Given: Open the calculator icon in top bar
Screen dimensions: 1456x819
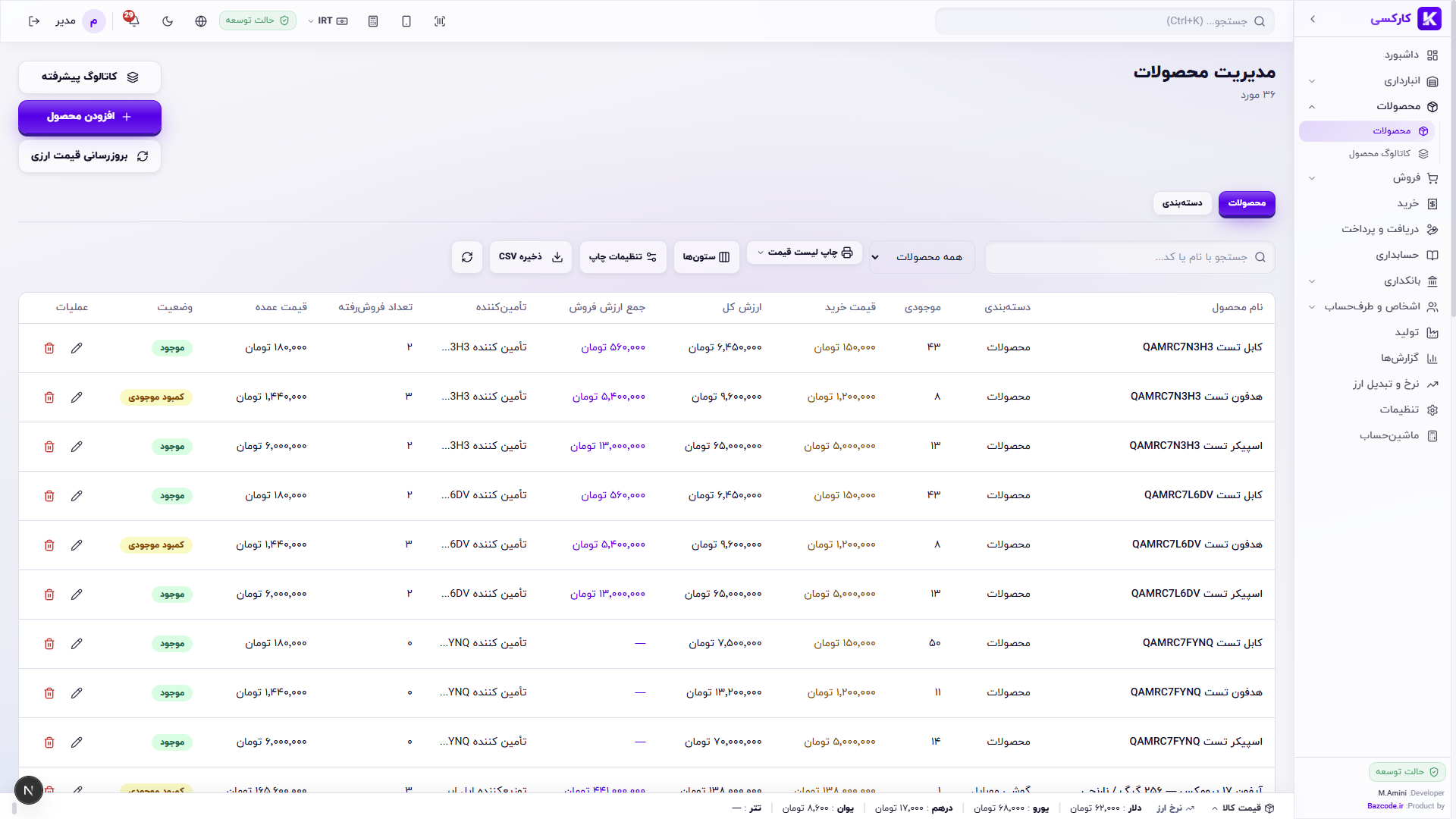Looking at the screenshot, I should click(x=373, y=21).
